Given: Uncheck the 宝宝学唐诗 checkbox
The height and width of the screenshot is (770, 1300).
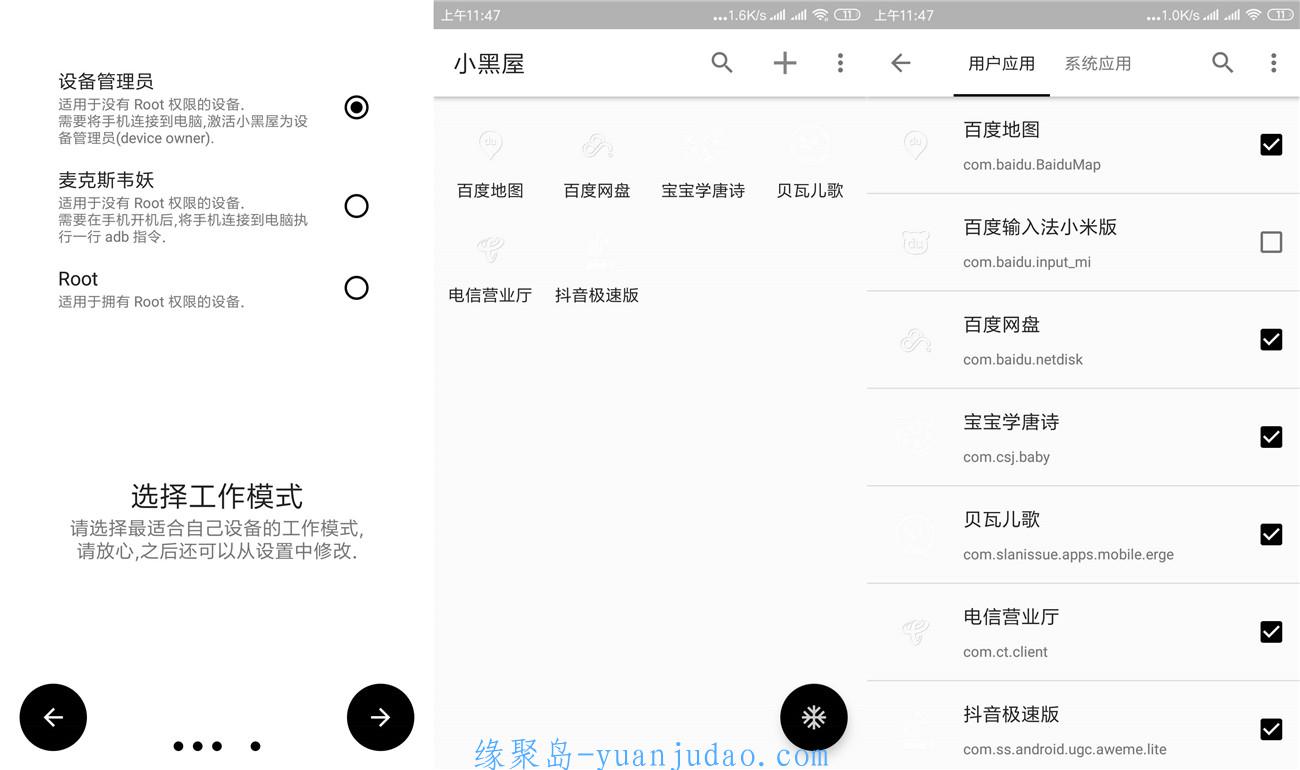Looking at the screenshot, I should 1271,437.
